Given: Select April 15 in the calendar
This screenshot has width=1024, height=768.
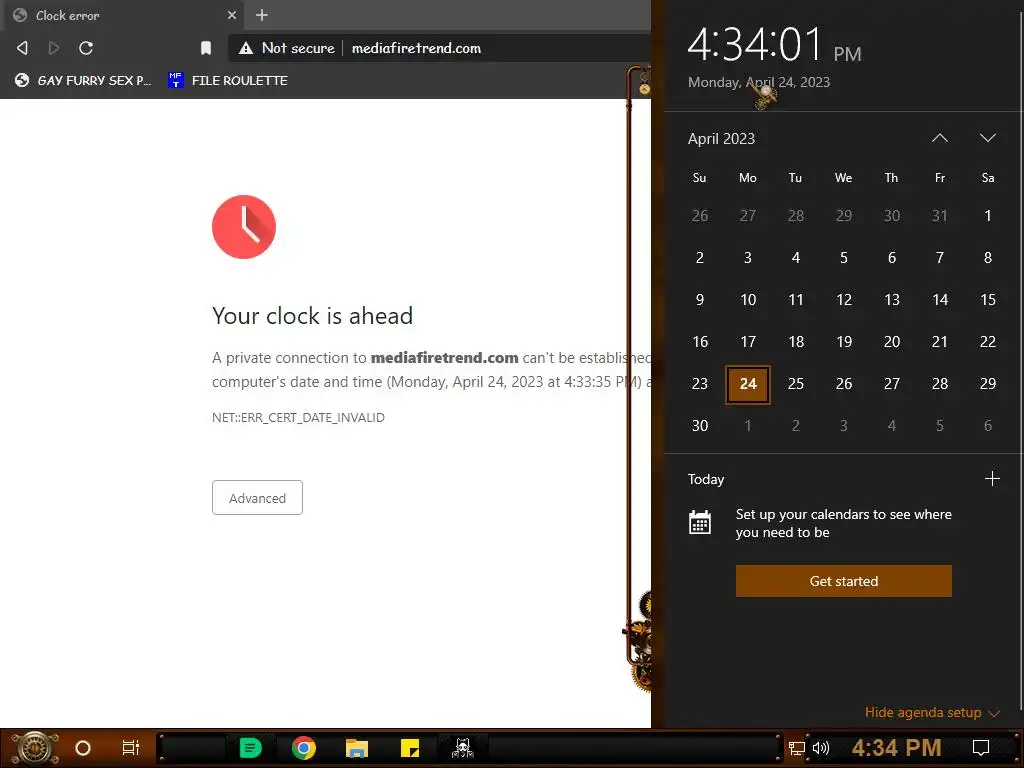Looking at the screenshot, I should (x=987, y=300).
